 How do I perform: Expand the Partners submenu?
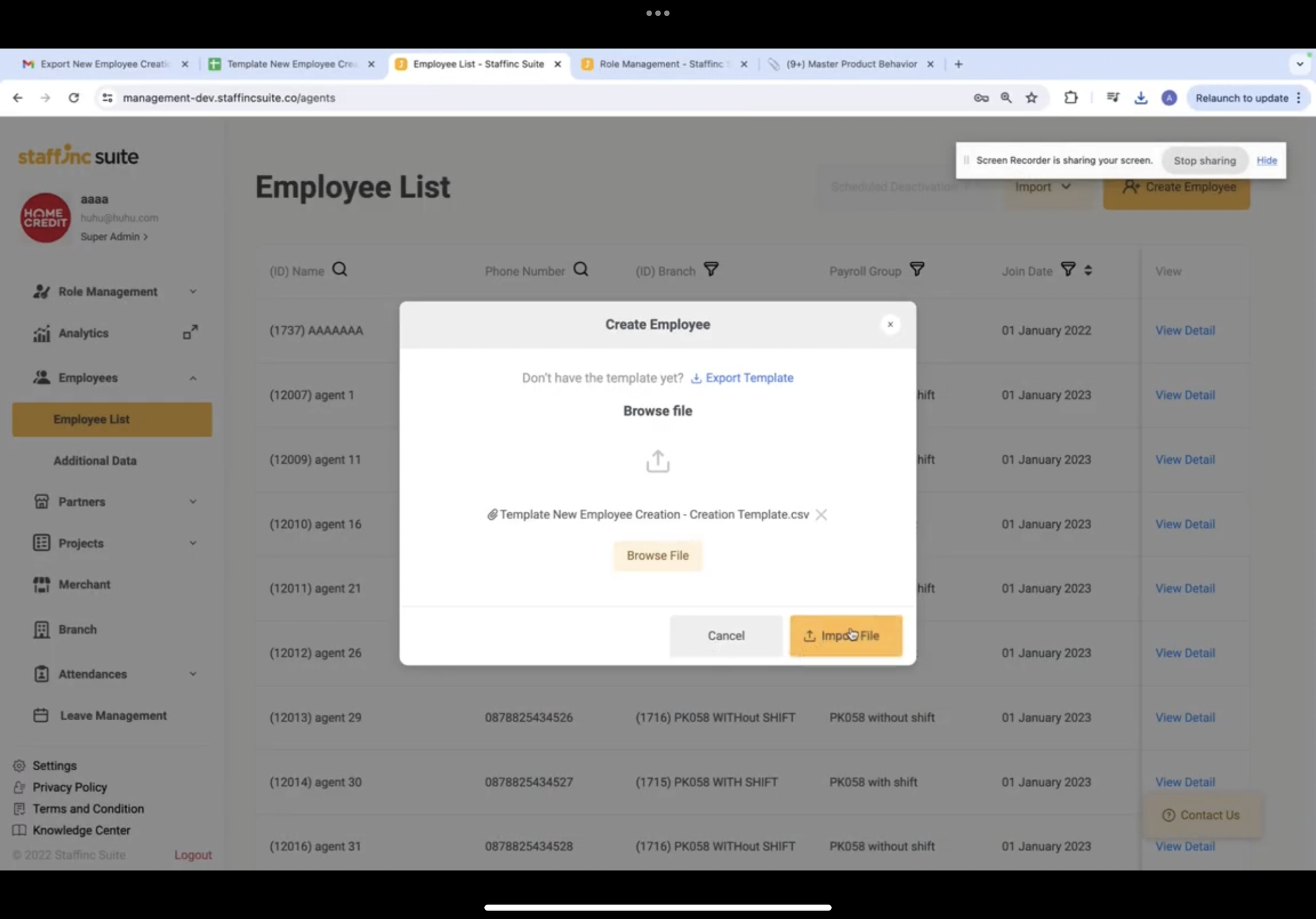(x=193, y=502)
